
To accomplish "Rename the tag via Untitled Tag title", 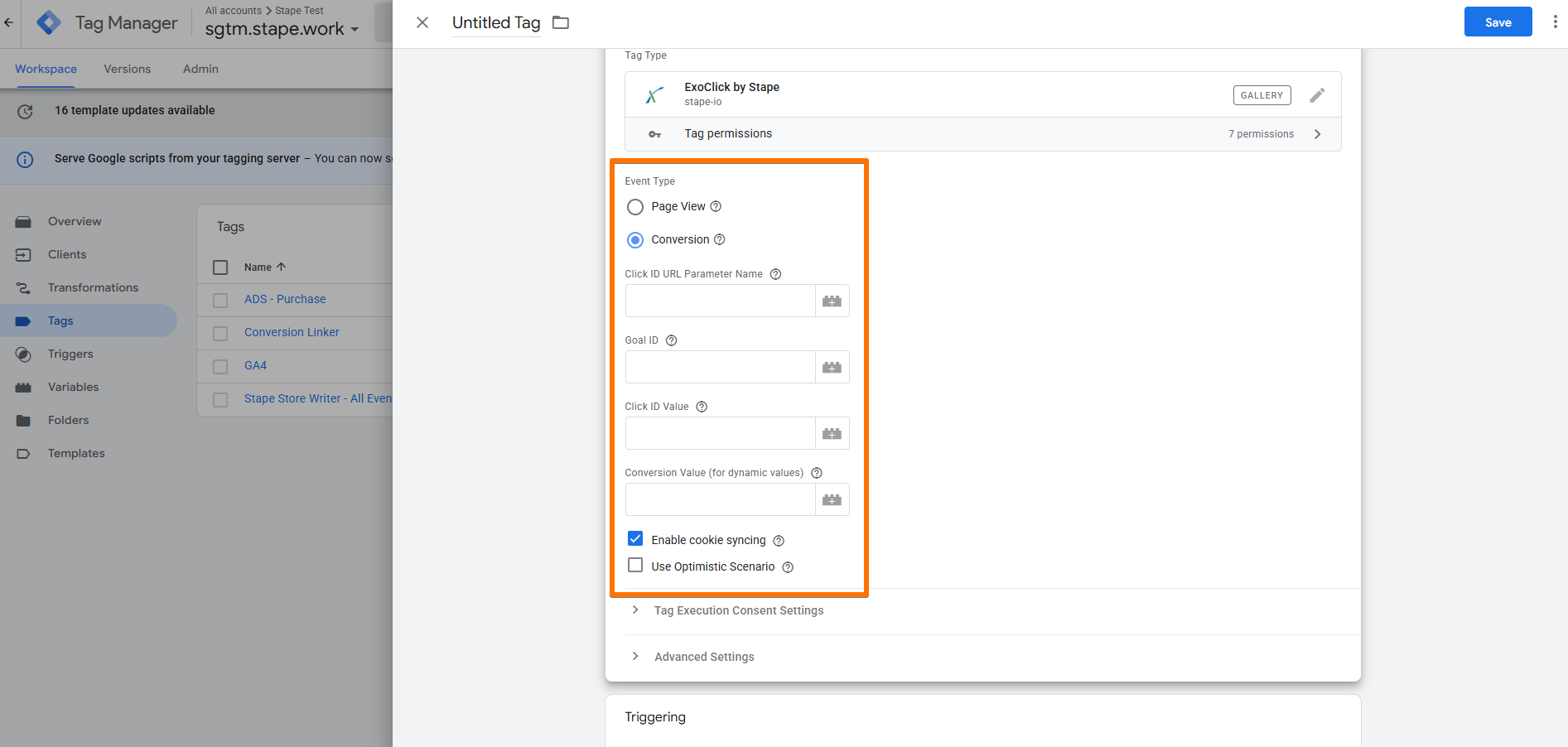I will point(496,23).
